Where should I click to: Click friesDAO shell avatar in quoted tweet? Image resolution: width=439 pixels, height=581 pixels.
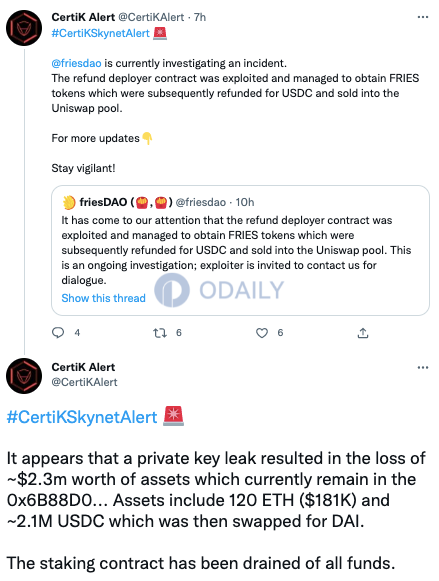coord(69,202)
